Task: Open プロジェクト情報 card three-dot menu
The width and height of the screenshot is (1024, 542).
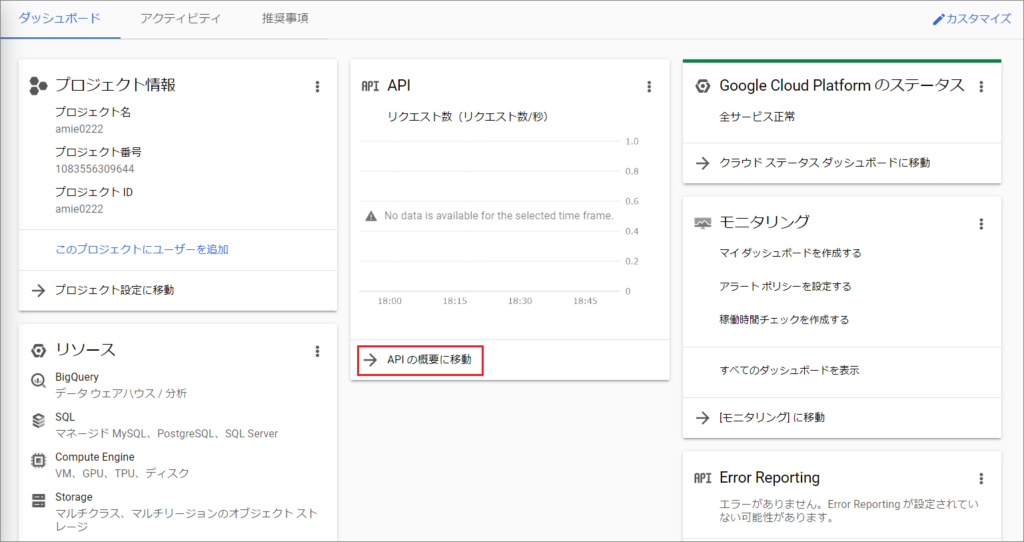Action: click(317, 86)
